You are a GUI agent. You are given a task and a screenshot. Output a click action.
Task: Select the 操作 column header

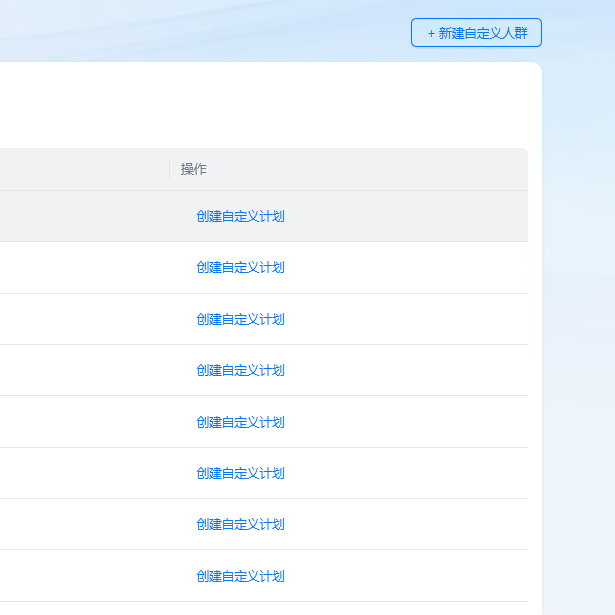(x=193, y=169)
